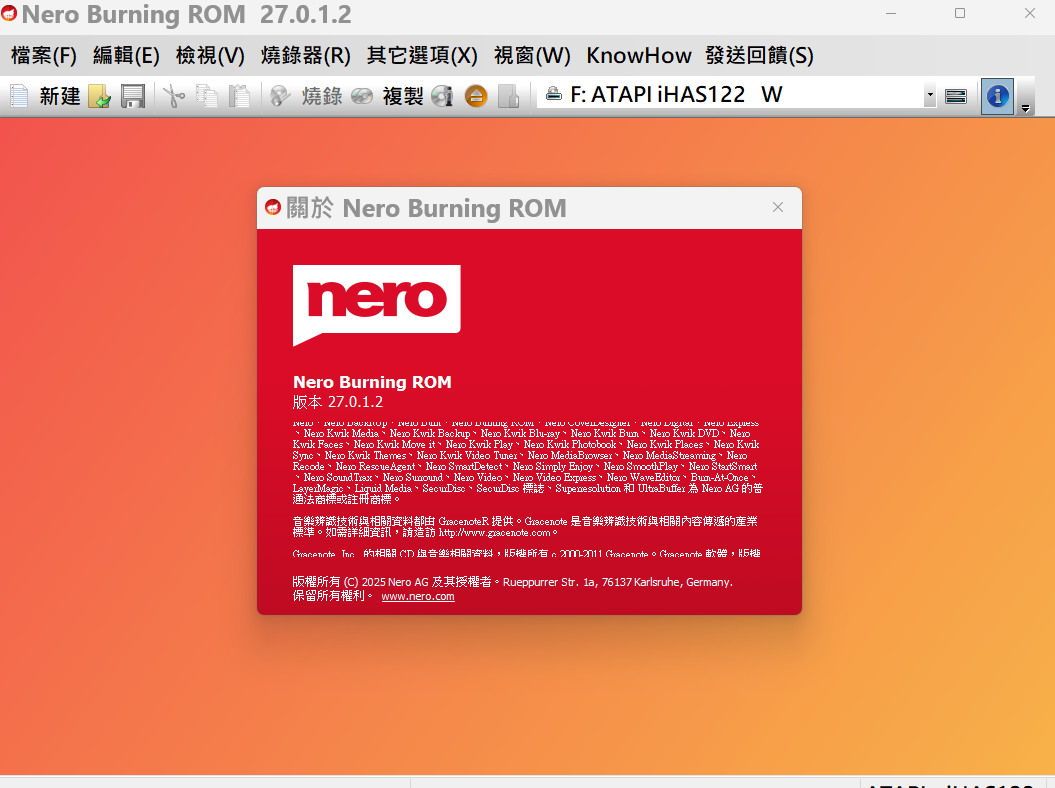Open the 發送回饋(S) menu
This screenshot has width=1055, height=788.
tap(760, 55)
